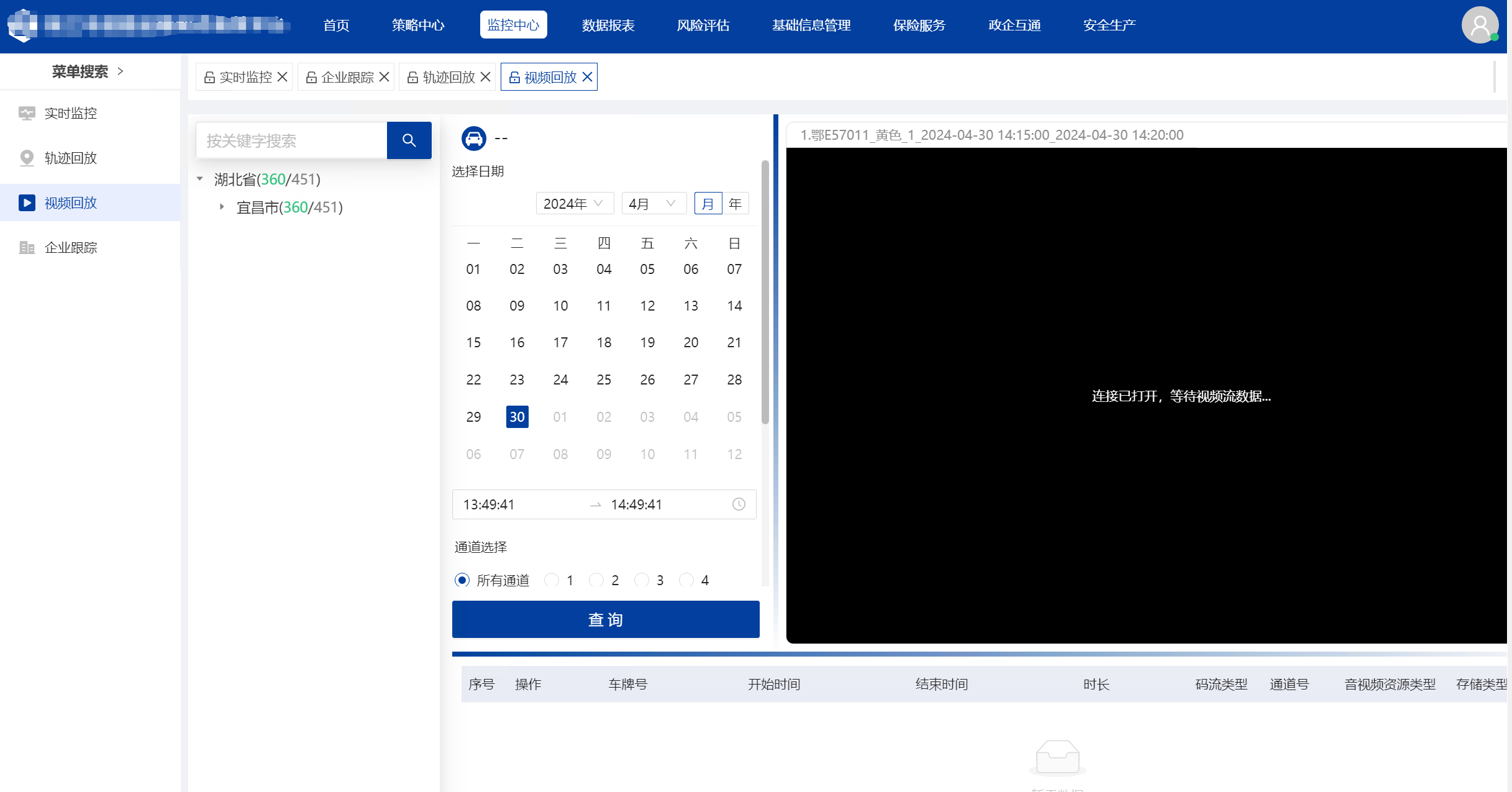Close the 实时监控 tab

pyautogui.click(x=283, y=77)
